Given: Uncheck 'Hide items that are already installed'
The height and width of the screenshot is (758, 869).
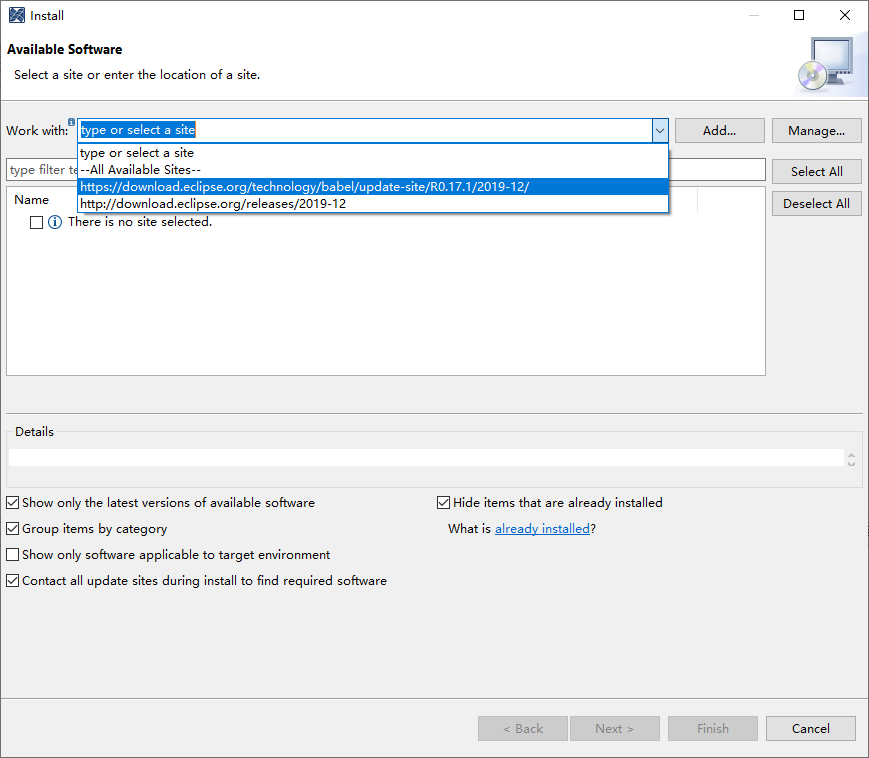Looking at the screenshot, I should click(444, 503).
